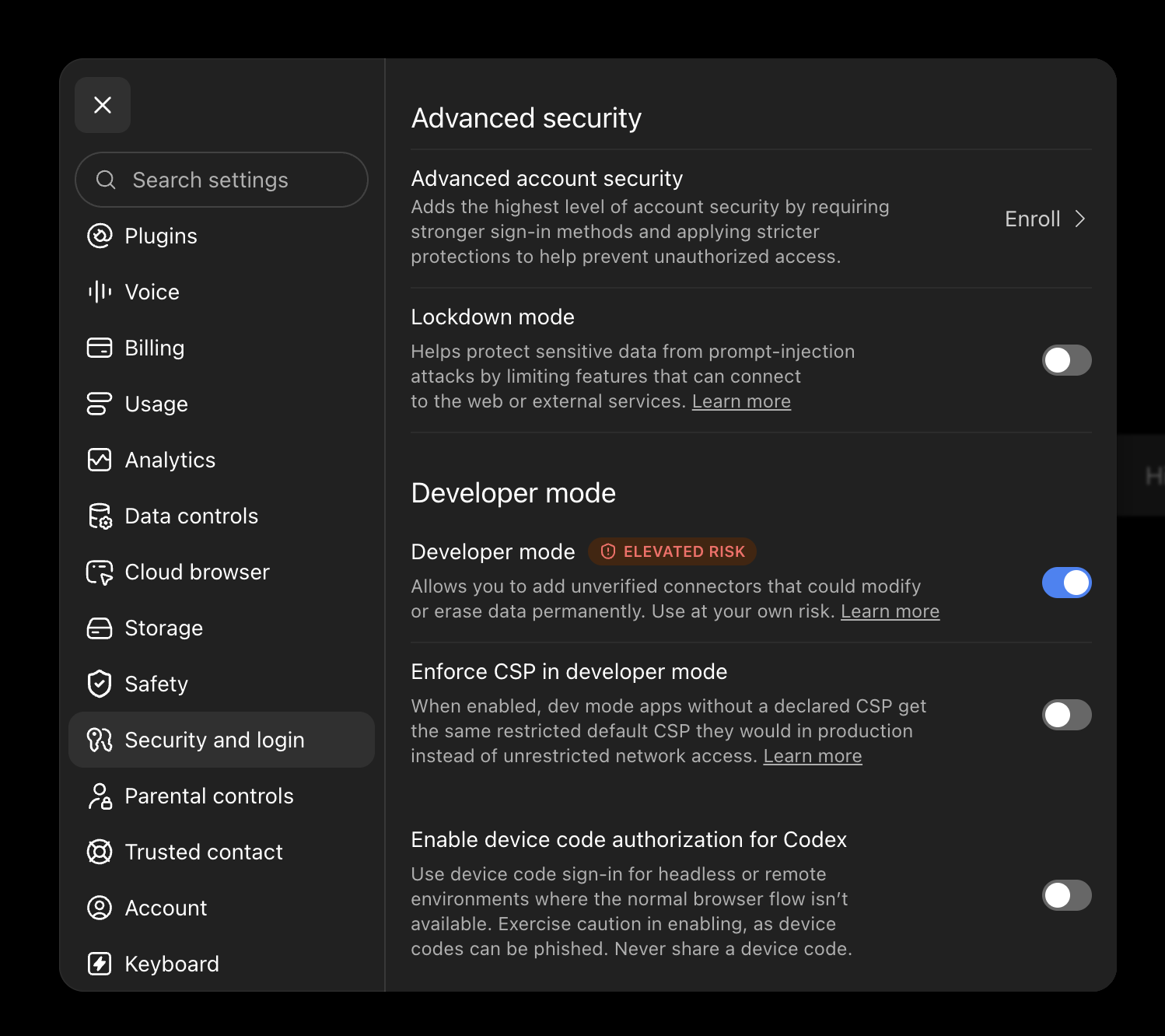
Task: Click the Voice waveform icon
Action: pos(100,292)
